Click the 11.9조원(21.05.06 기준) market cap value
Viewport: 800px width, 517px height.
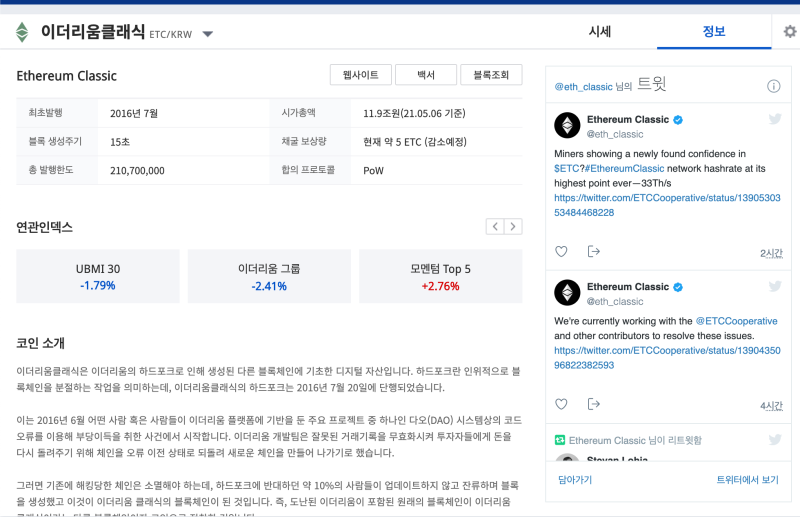[414, 113]
